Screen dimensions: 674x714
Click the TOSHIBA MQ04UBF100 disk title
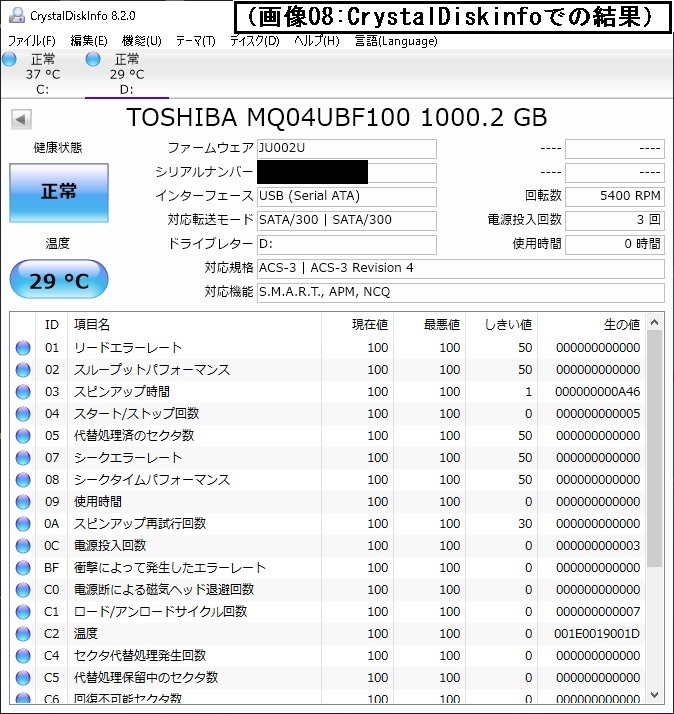(x=337, y=117)
